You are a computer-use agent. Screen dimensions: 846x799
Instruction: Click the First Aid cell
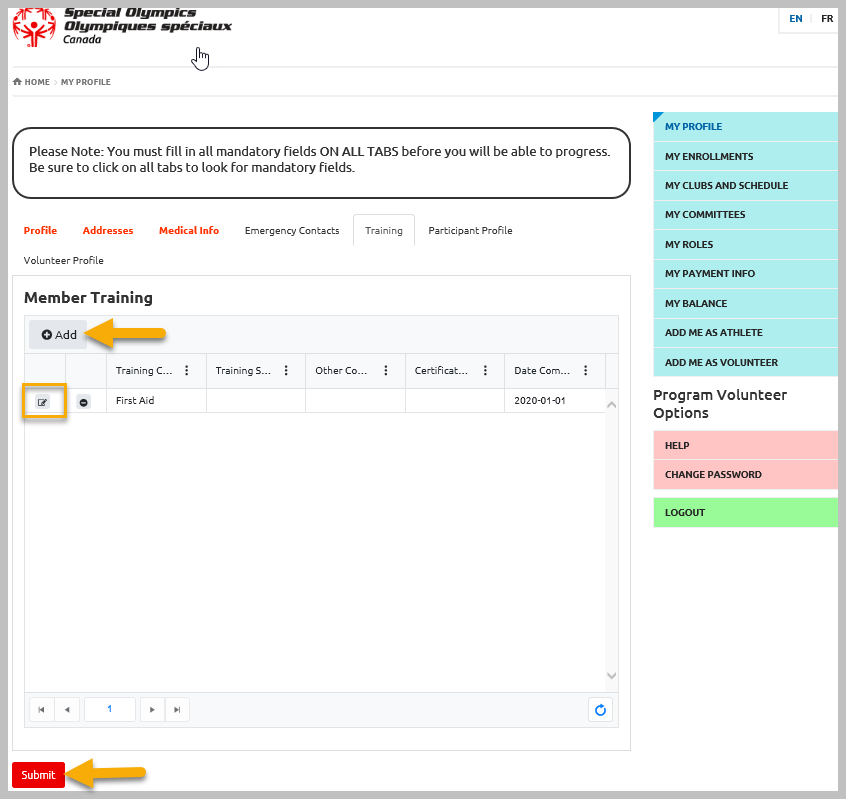pyautogui.click(x=156, y=401)
